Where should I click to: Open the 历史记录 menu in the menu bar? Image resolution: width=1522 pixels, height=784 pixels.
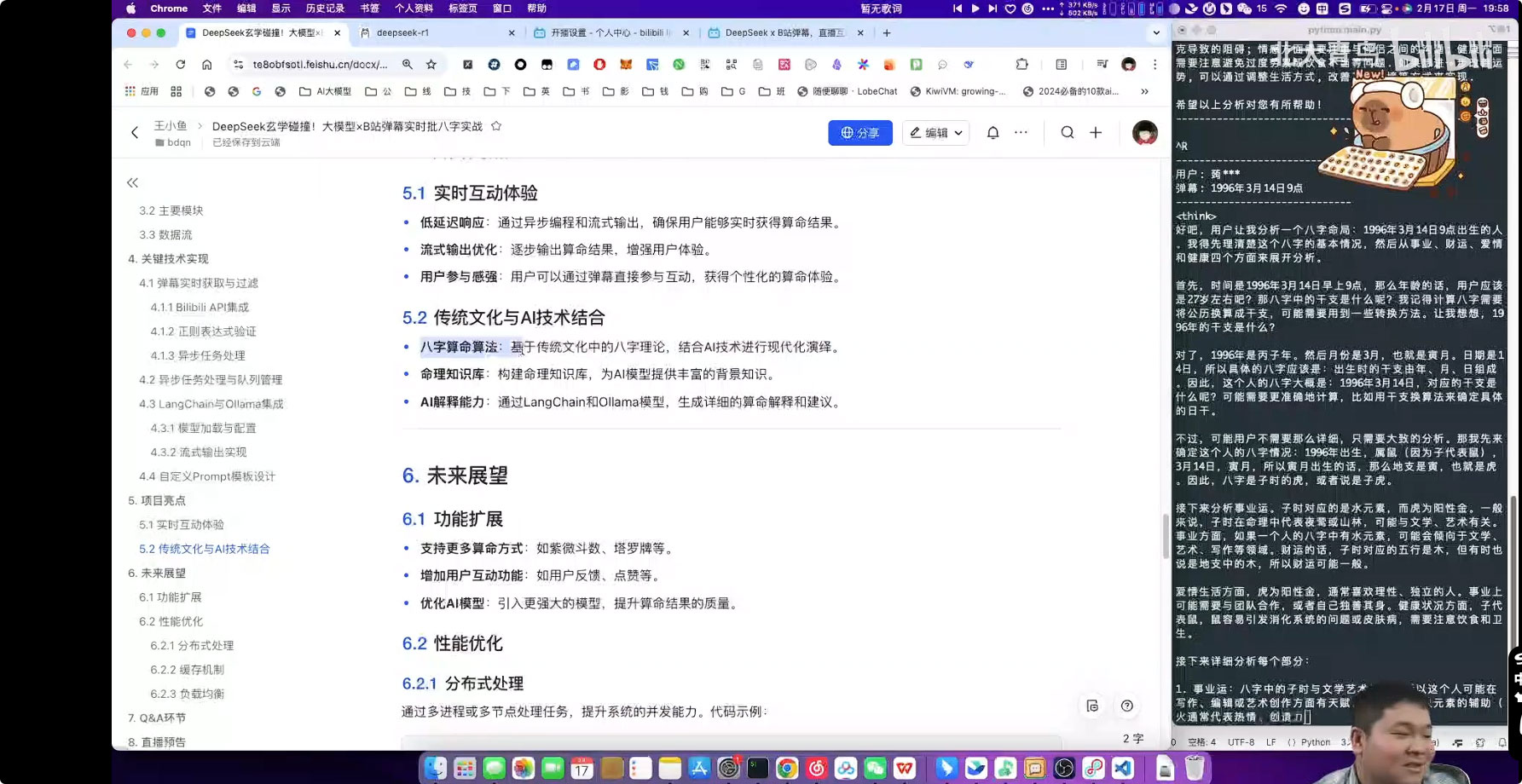coord(325,9)
